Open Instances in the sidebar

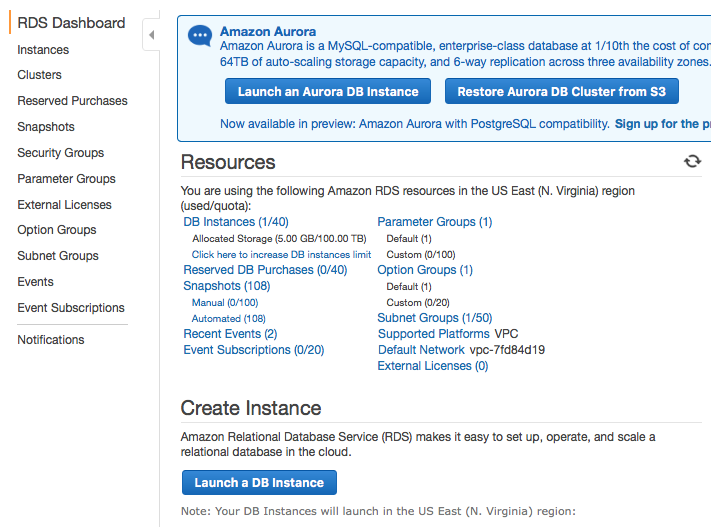43,49
